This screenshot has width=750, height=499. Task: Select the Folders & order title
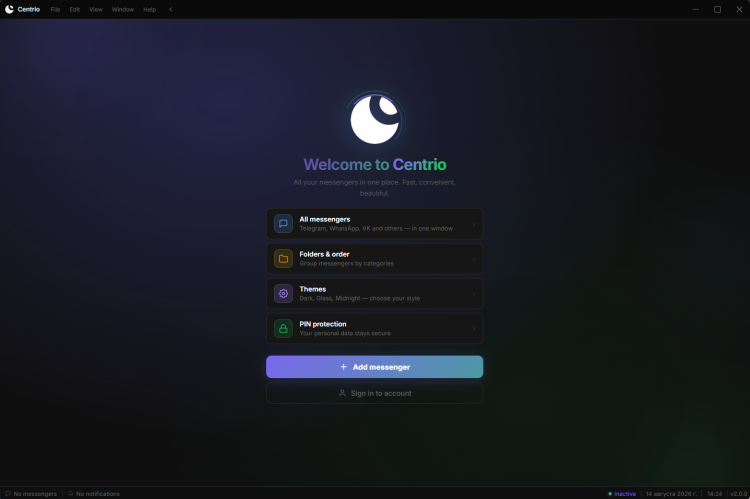tap(324, 254)
